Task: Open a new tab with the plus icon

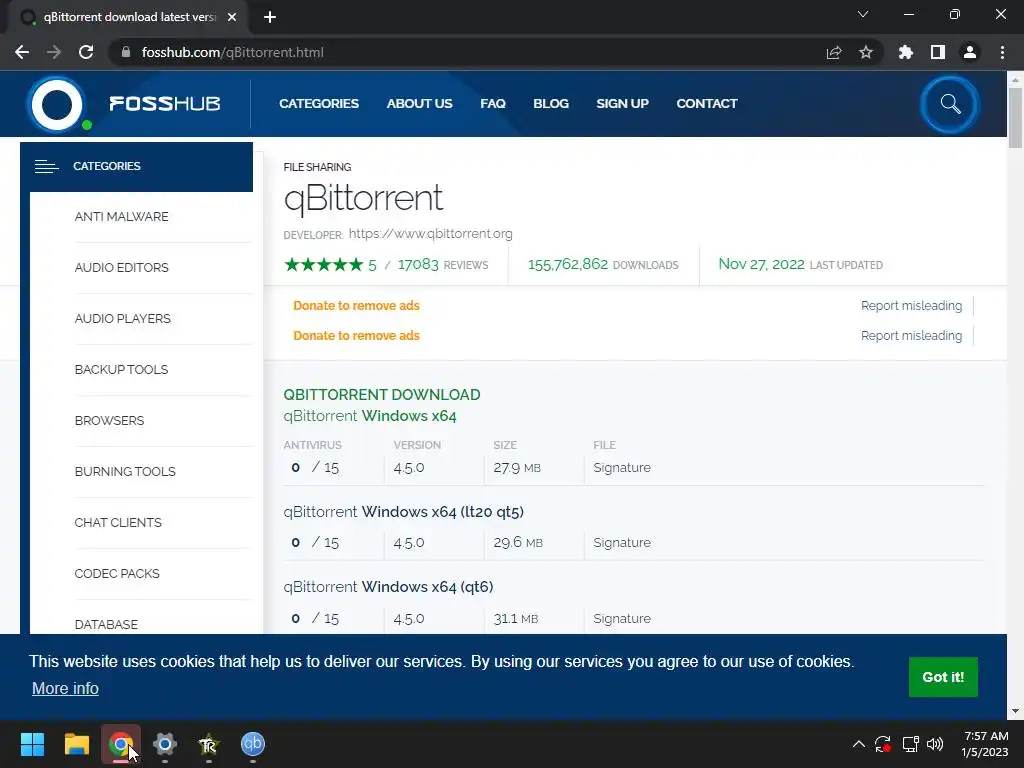Action: [x=270, y=17]
